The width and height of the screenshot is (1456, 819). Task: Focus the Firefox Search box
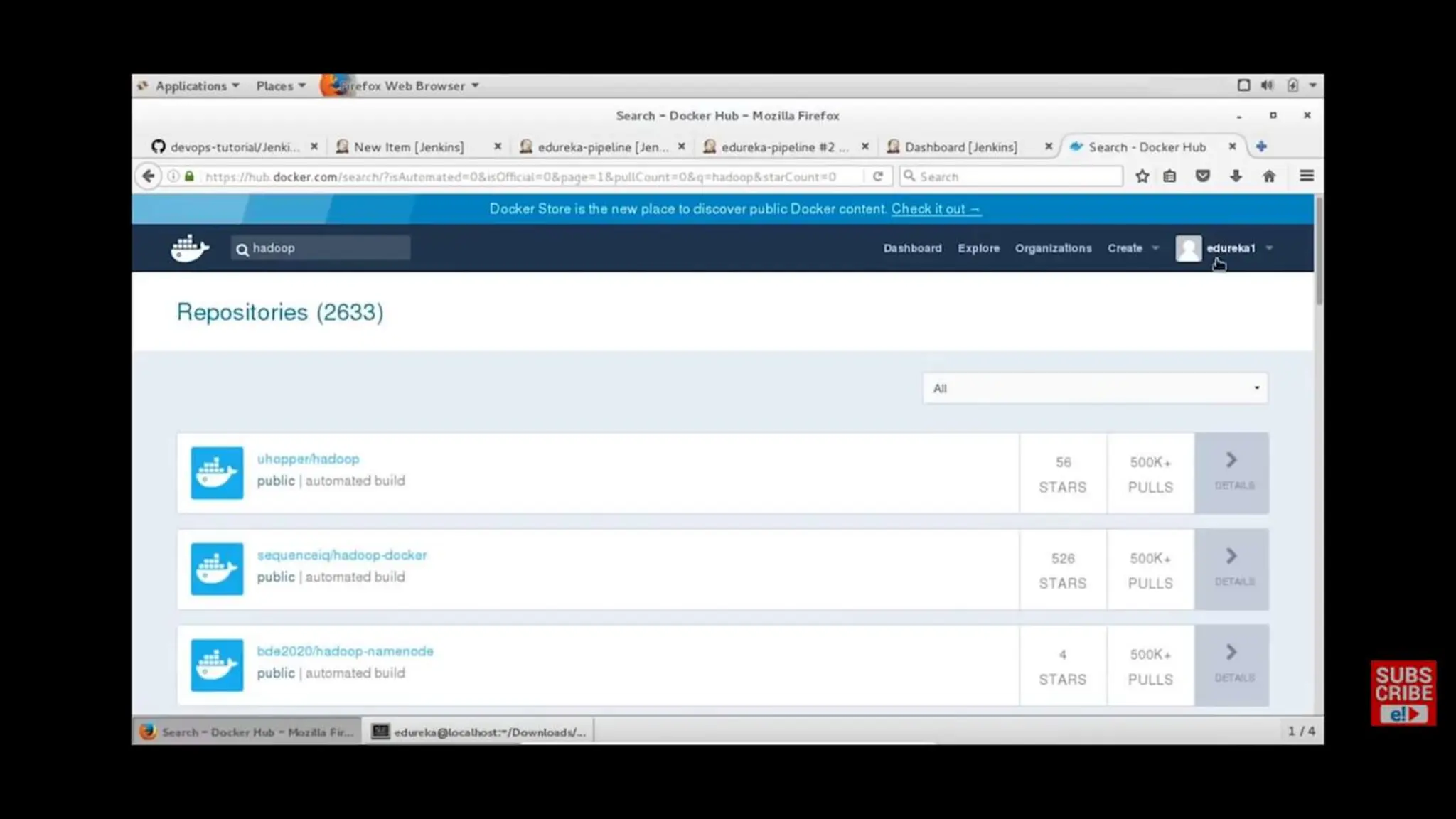point(1011,176)
